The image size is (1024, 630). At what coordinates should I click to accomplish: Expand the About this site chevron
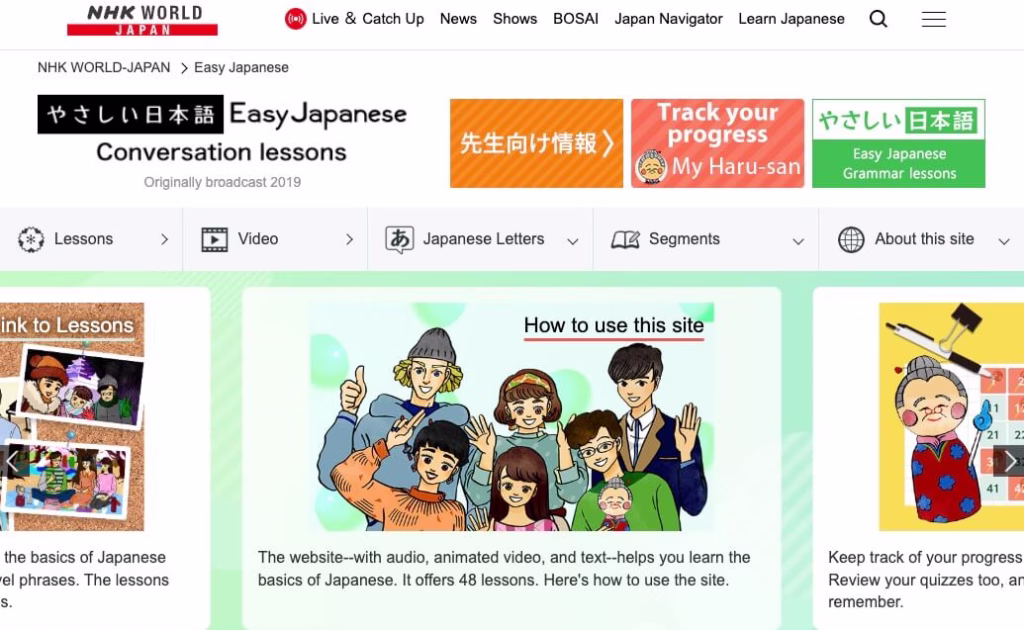1004,242
